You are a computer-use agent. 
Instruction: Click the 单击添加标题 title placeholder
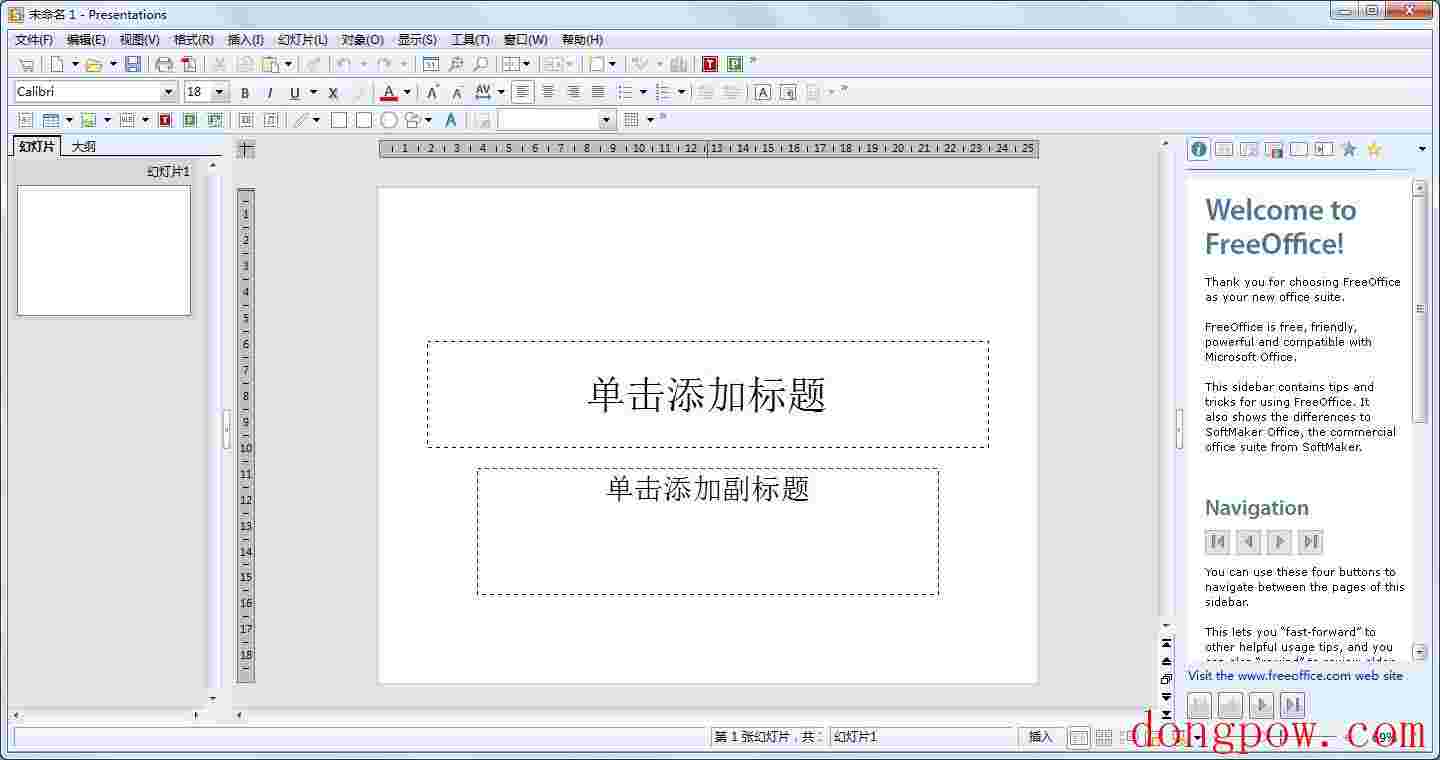(707, 394)
